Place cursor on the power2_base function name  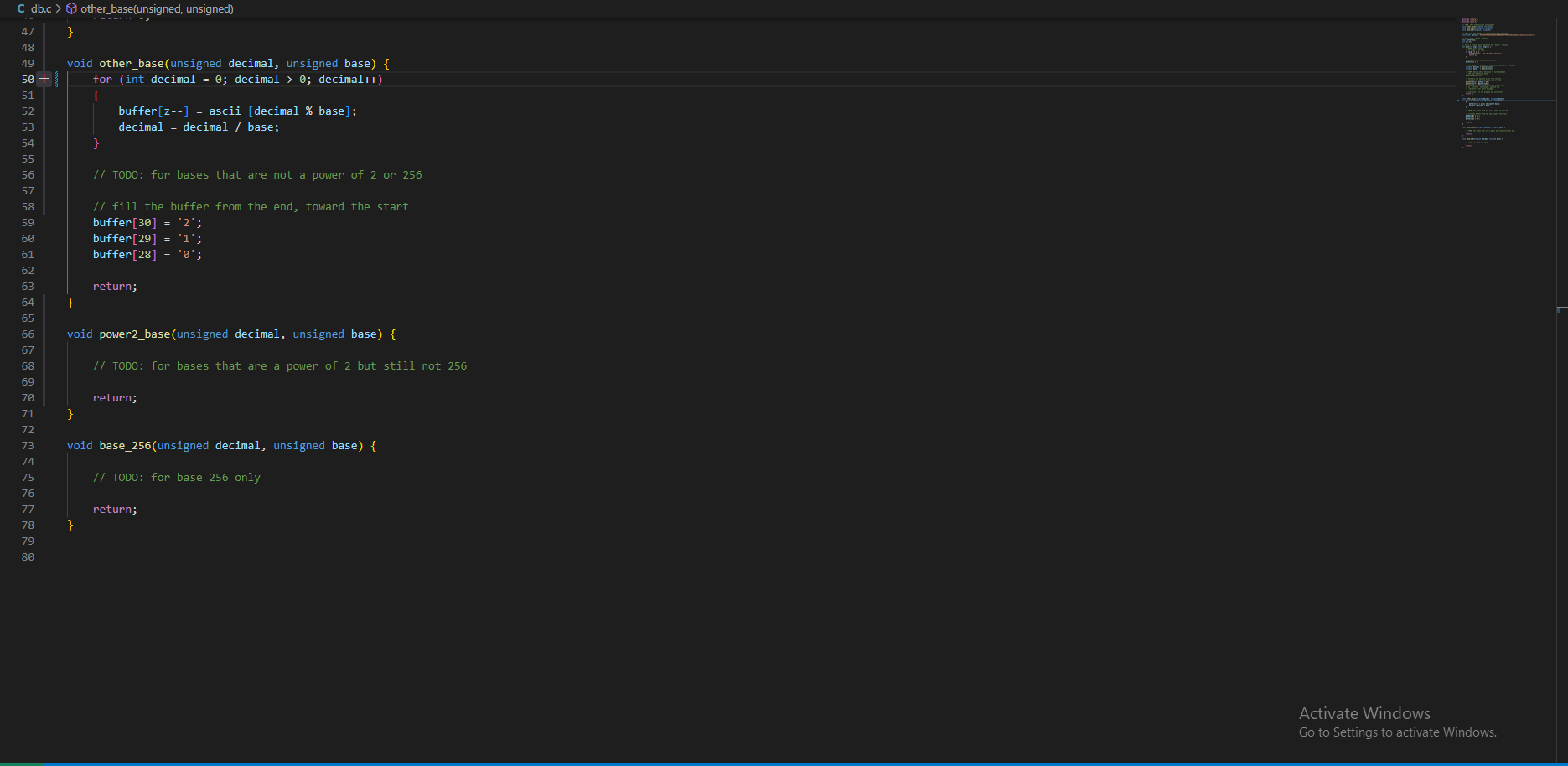135,334
